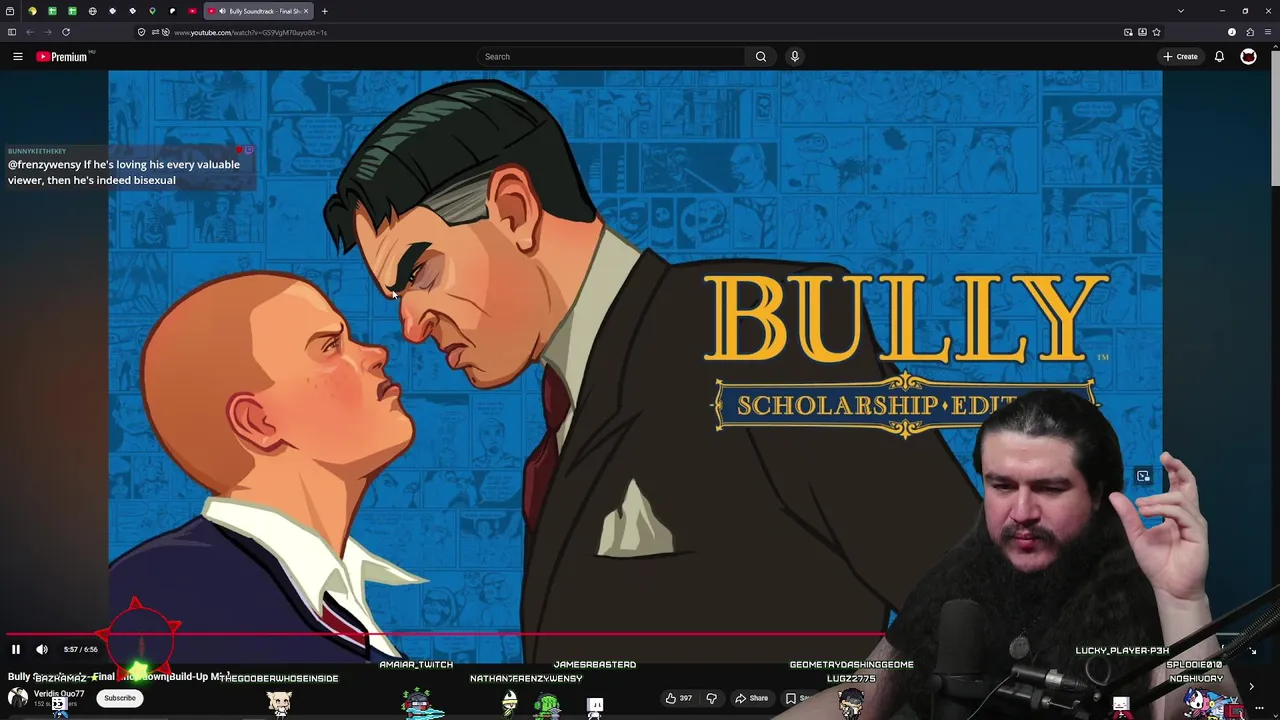1280x720 pixels.
Task: Go forward with browser forward arrow
Action: click(47, 32)
